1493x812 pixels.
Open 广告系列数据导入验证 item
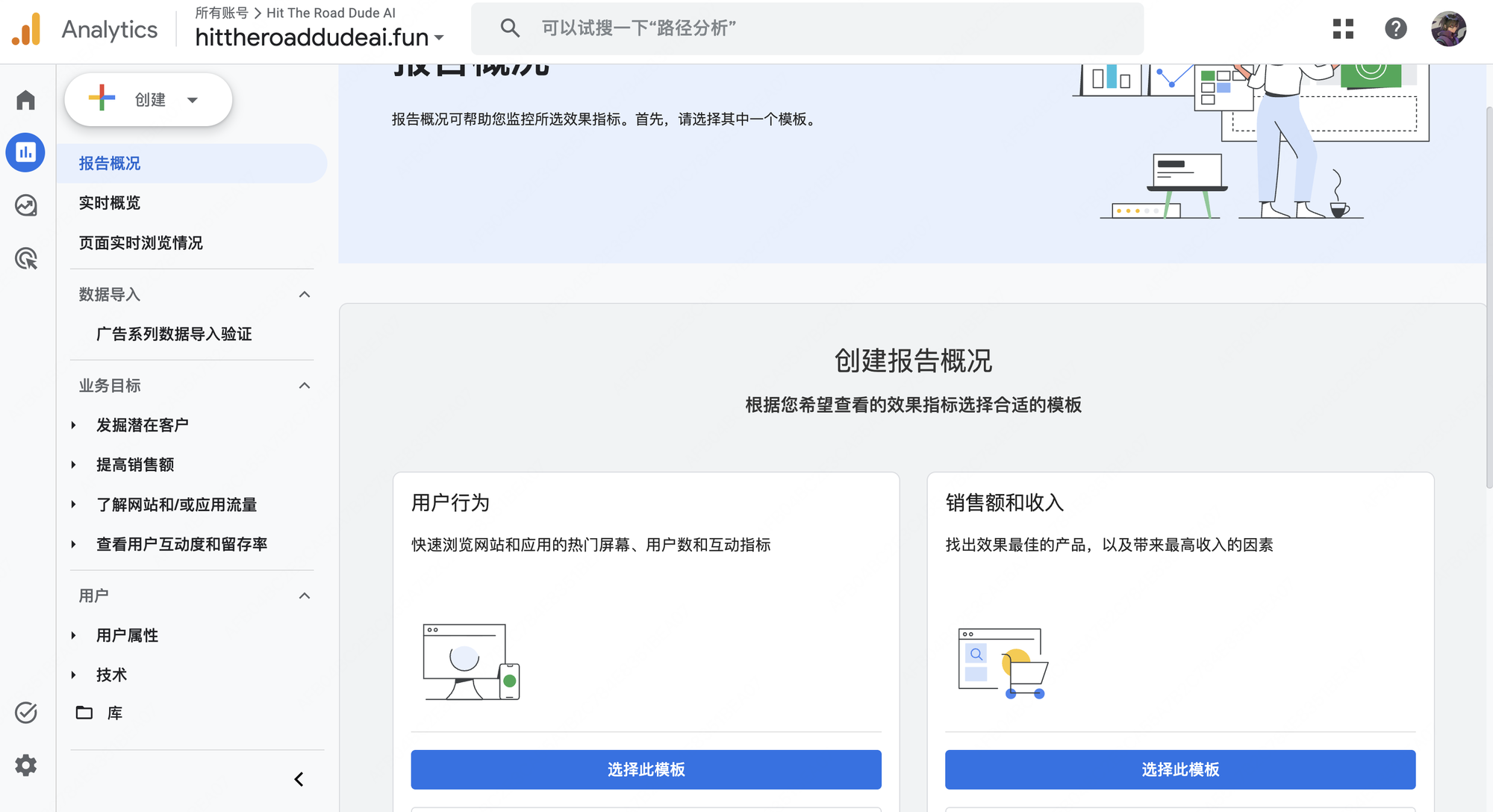pos(174,334)
